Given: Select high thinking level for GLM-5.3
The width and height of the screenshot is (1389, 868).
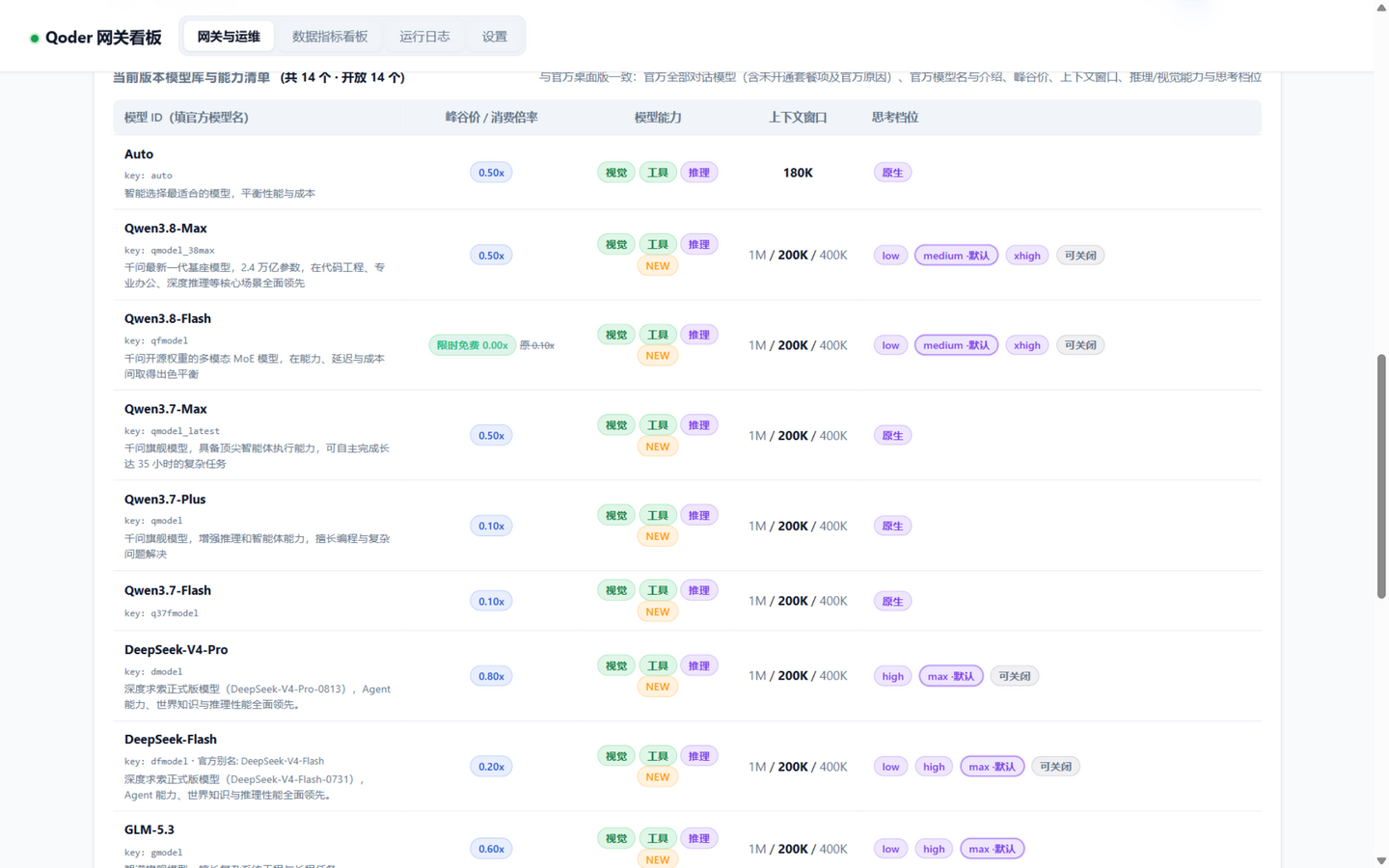Looking at the screenshot, I should tap(934, 849).
